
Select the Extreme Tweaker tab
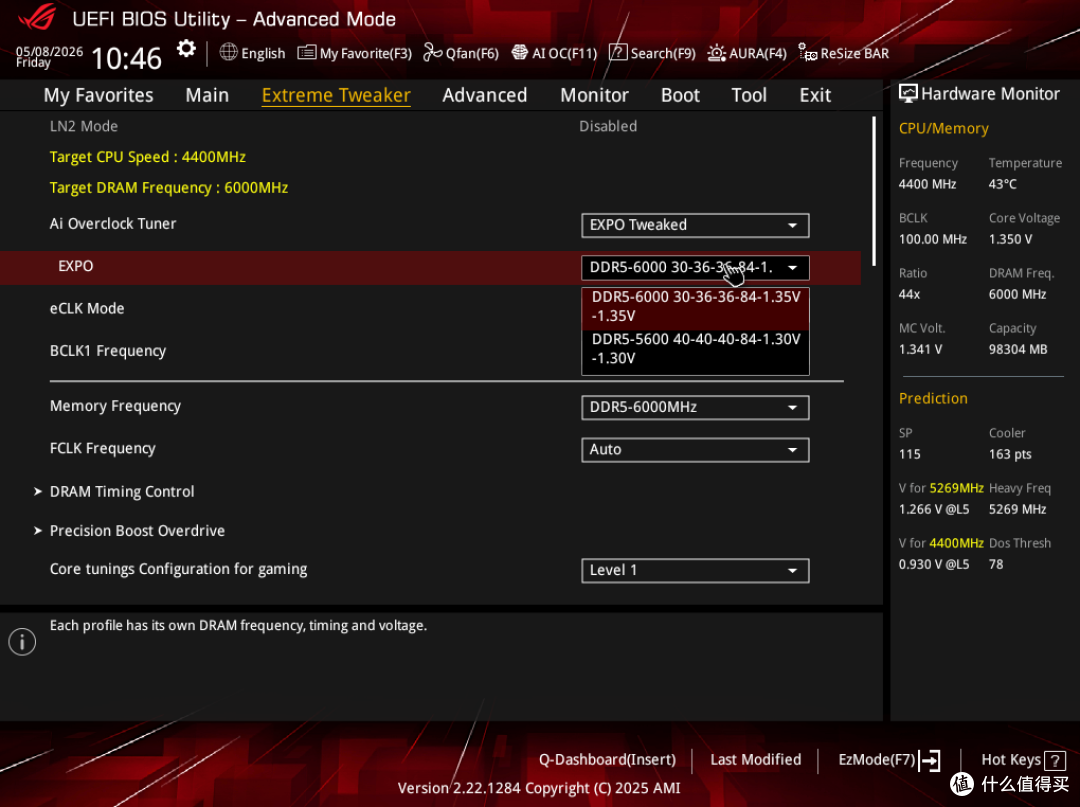point(336,95)
